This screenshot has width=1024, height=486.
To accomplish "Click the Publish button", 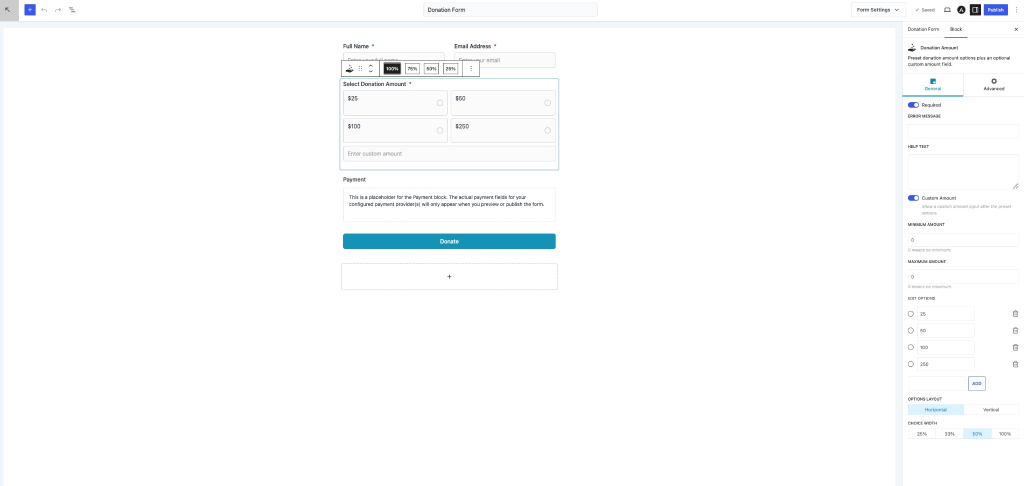I will (996, 10).
